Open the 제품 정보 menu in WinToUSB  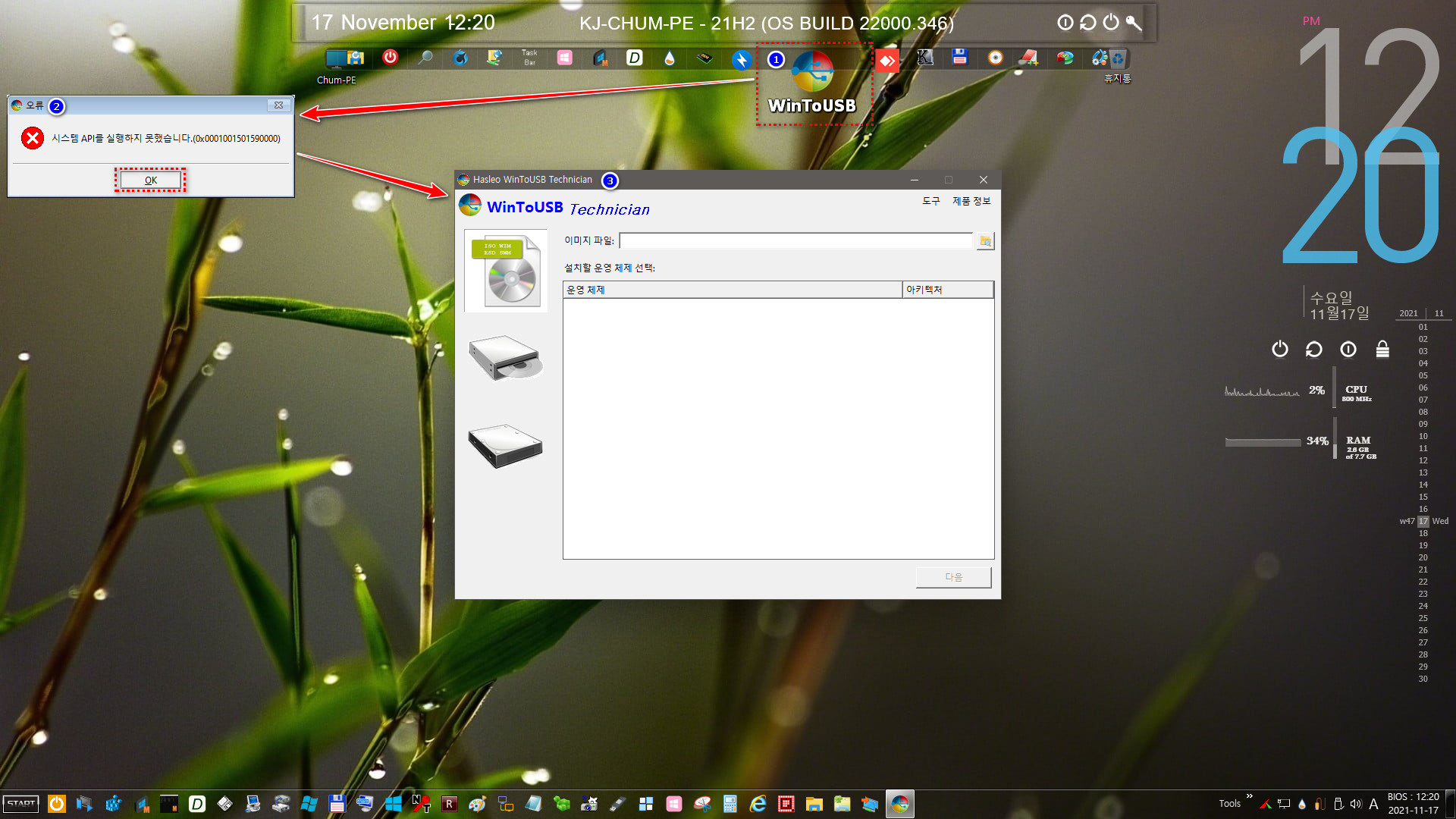(971, 201)
